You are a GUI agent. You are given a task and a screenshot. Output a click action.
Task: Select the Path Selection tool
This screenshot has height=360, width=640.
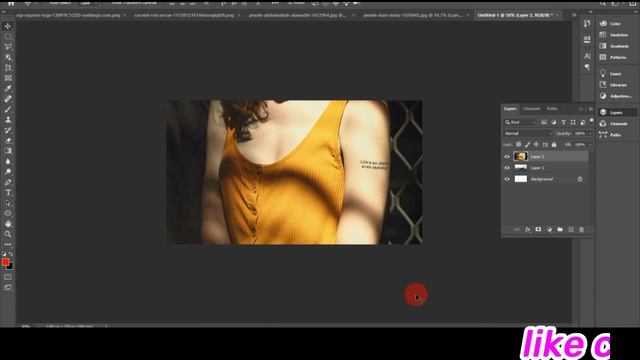8,203
